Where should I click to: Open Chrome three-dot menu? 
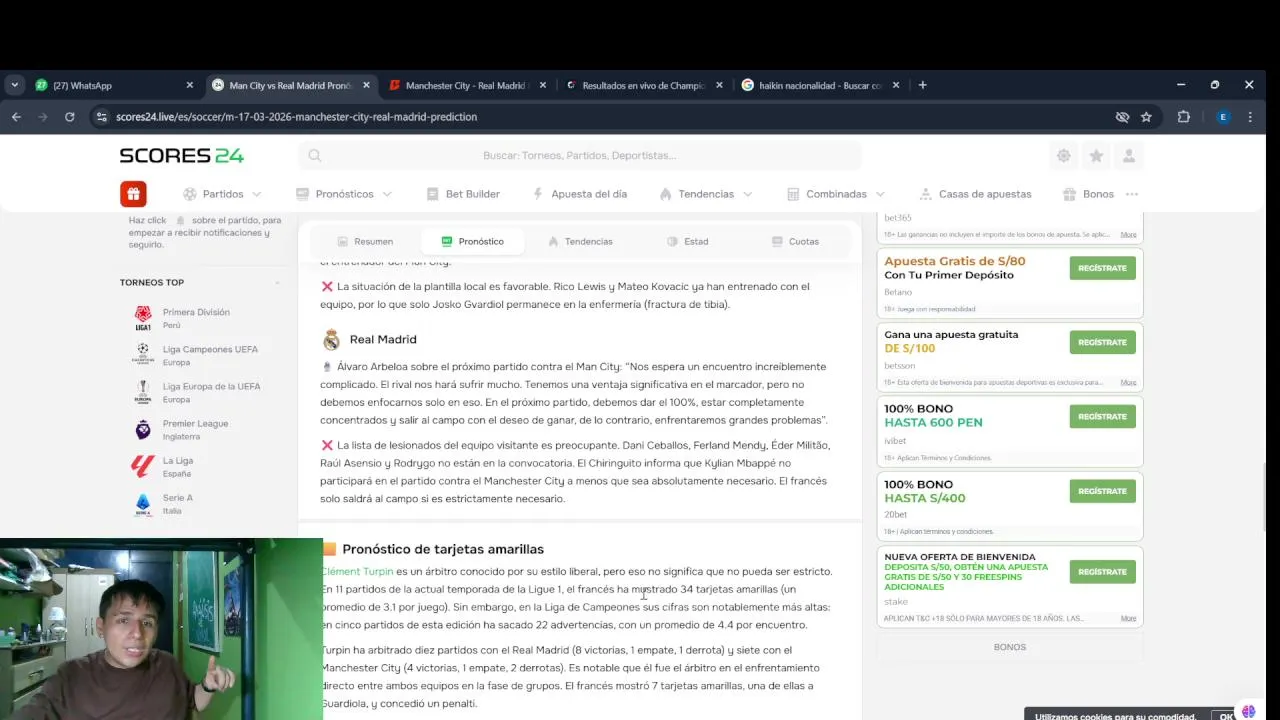pyautogui.click(x=1250, y=117)
